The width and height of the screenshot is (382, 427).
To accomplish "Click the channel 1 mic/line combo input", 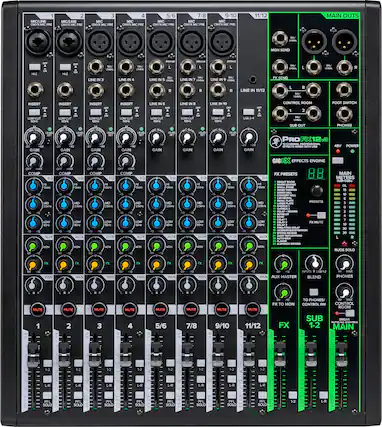I will pyautogui.click(x=38, y=43).
